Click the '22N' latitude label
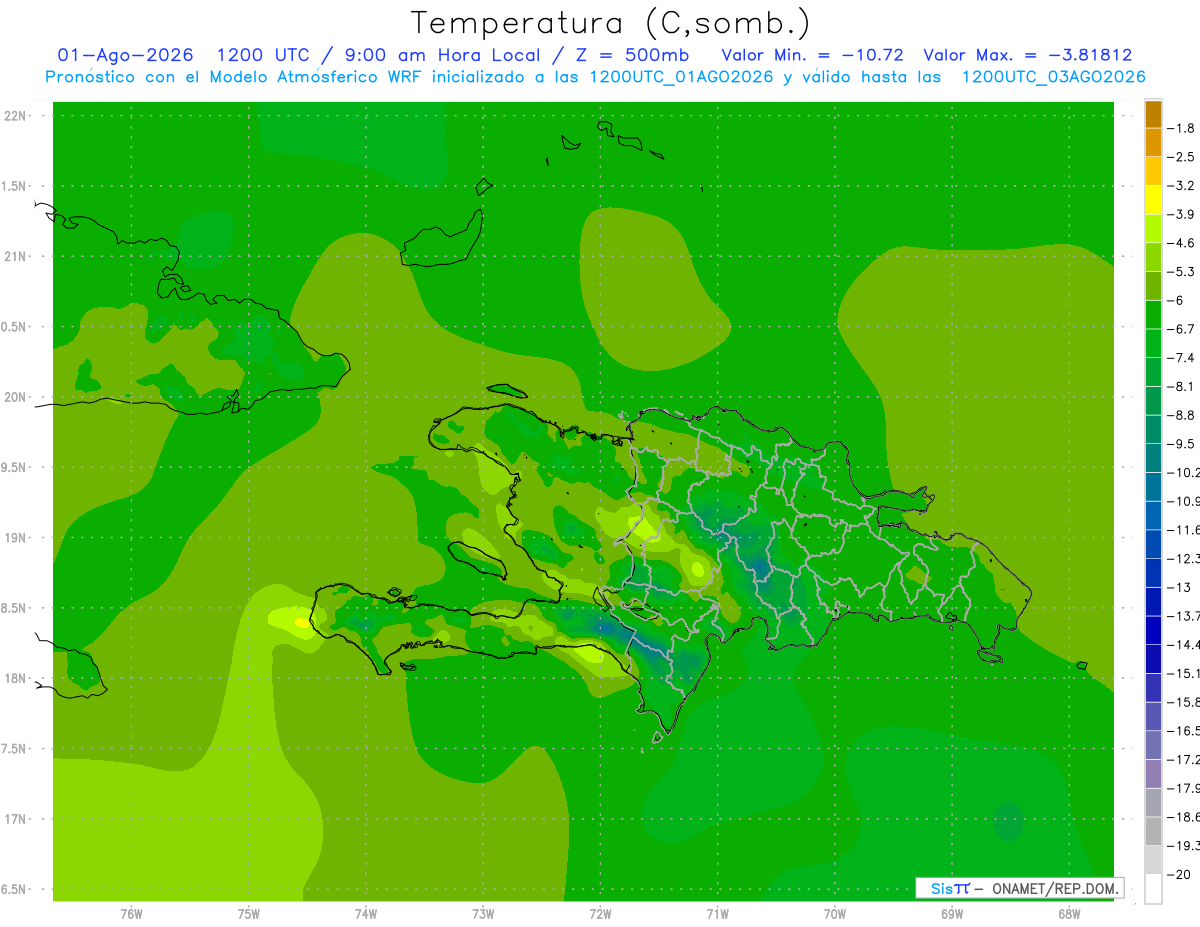 coord(17,116)
